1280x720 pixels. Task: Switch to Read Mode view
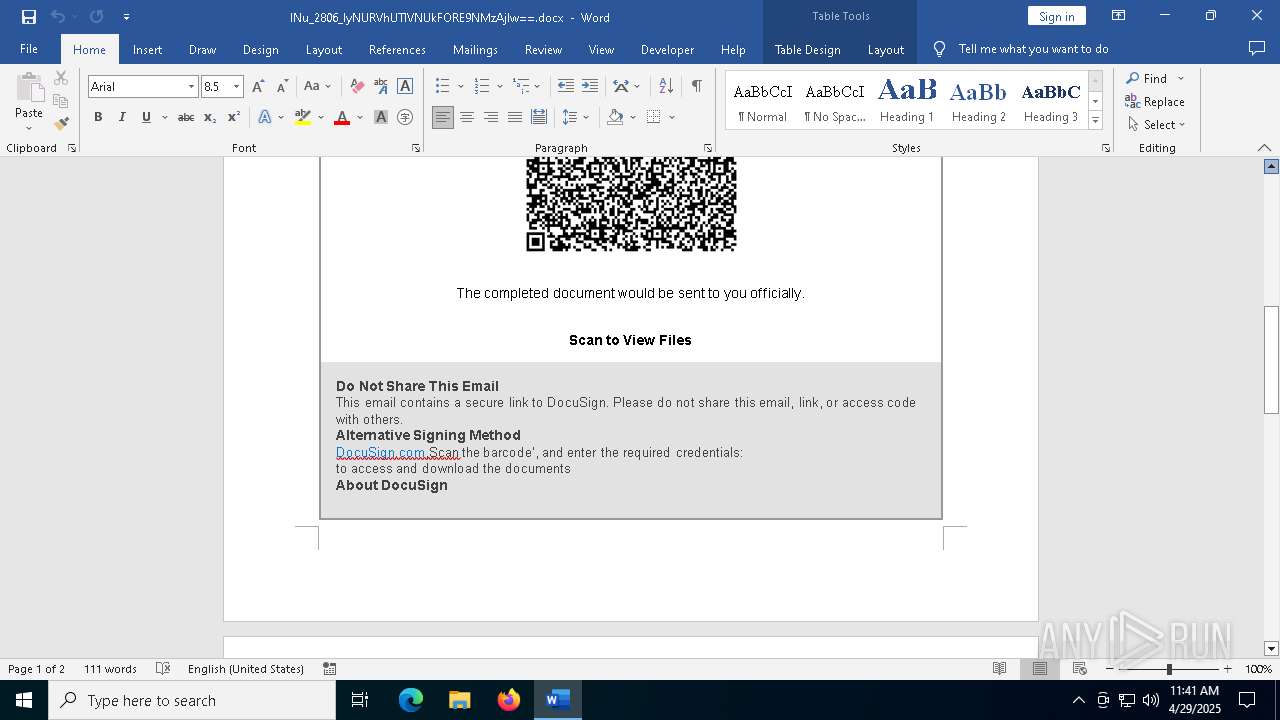[999, 669]
